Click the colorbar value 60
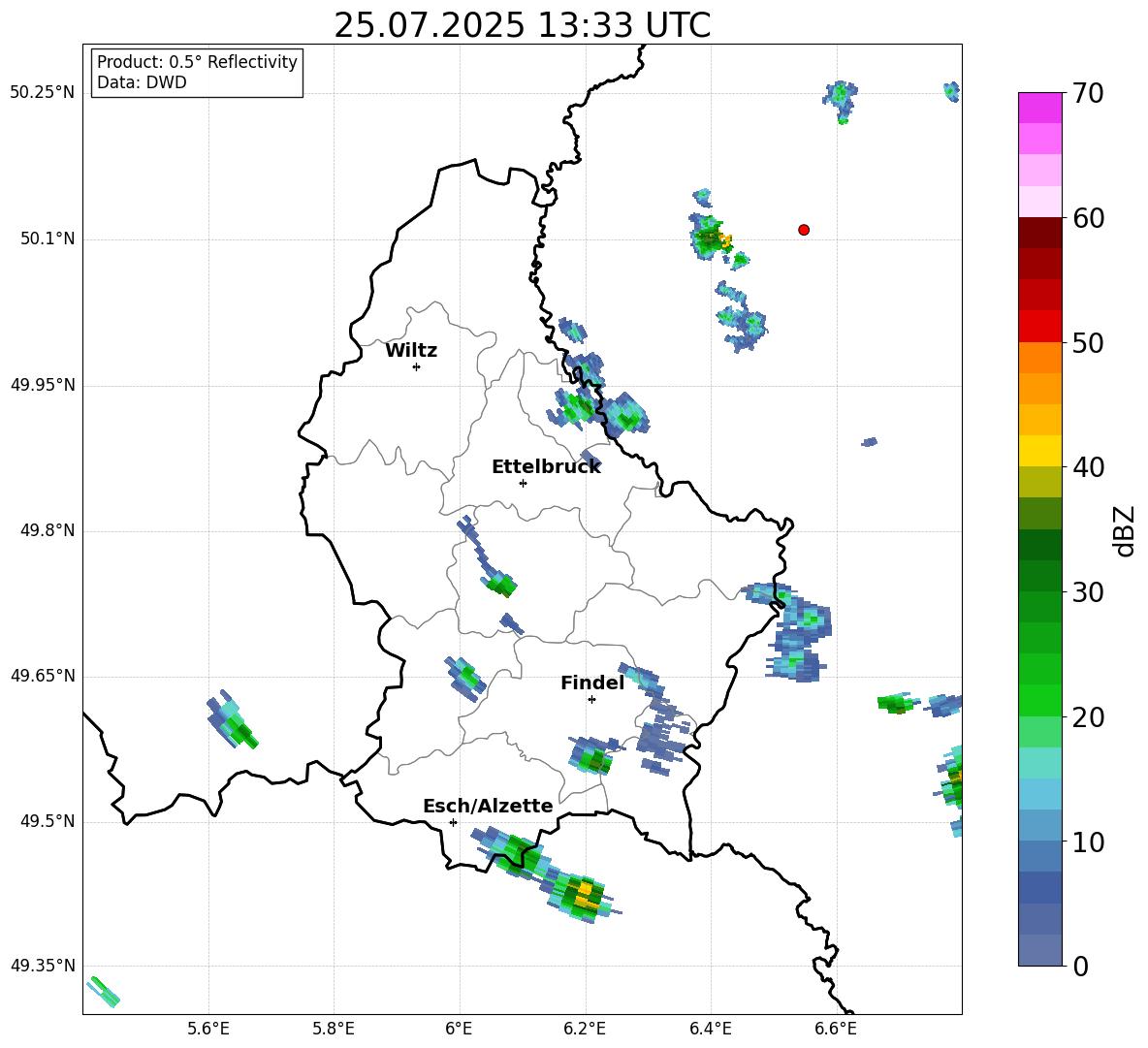 point(1088,218)
